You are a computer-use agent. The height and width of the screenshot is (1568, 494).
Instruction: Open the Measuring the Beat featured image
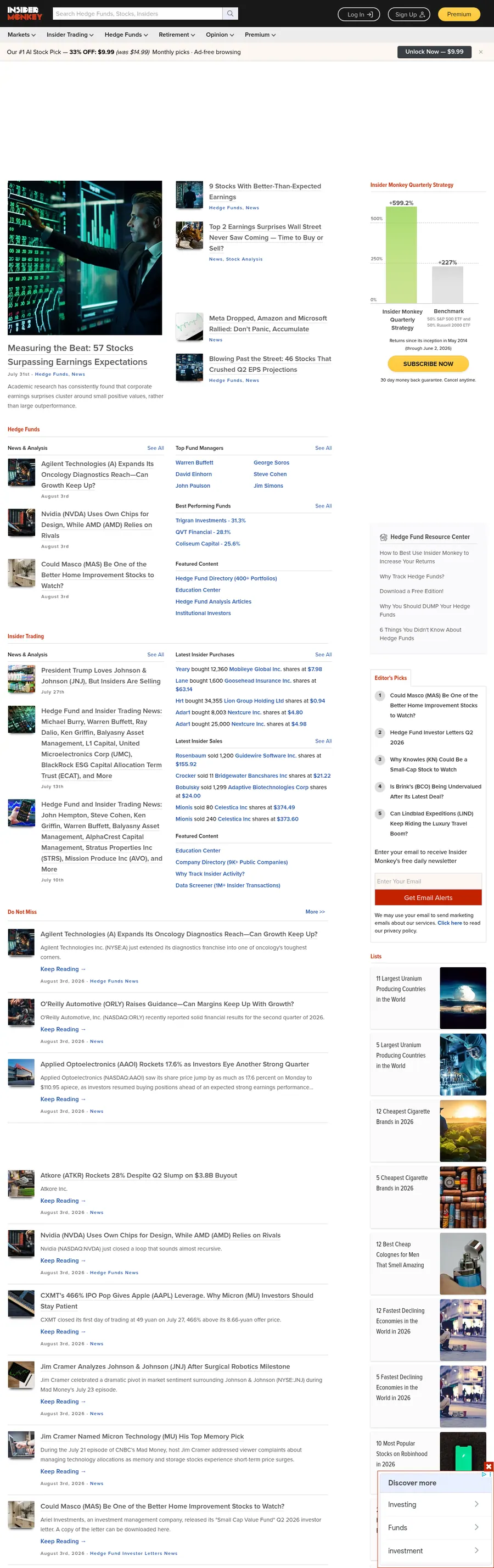coord(85,258)
